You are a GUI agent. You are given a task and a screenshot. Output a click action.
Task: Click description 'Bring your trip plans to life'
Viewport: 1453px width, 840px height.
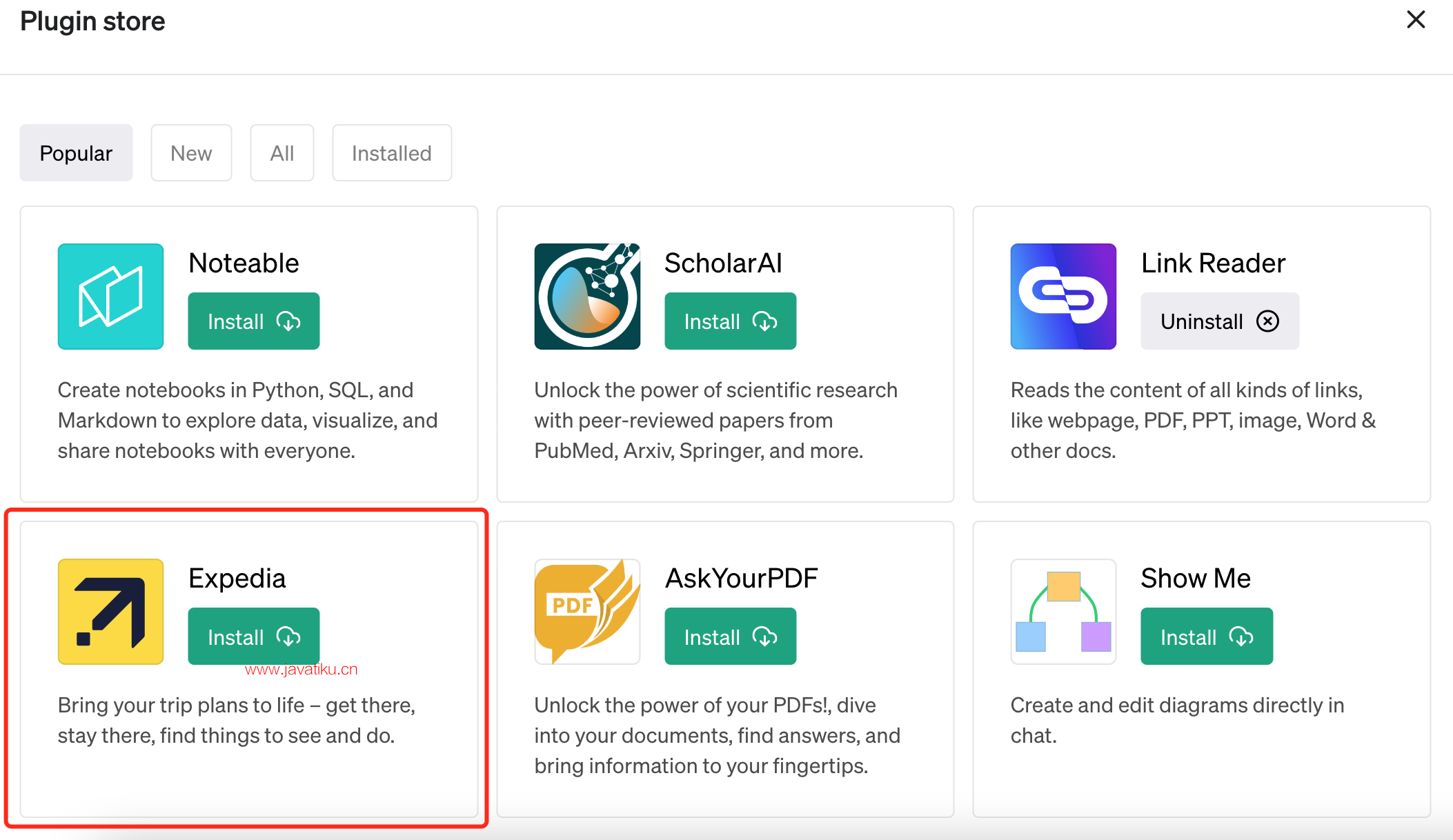pos(237,720)
